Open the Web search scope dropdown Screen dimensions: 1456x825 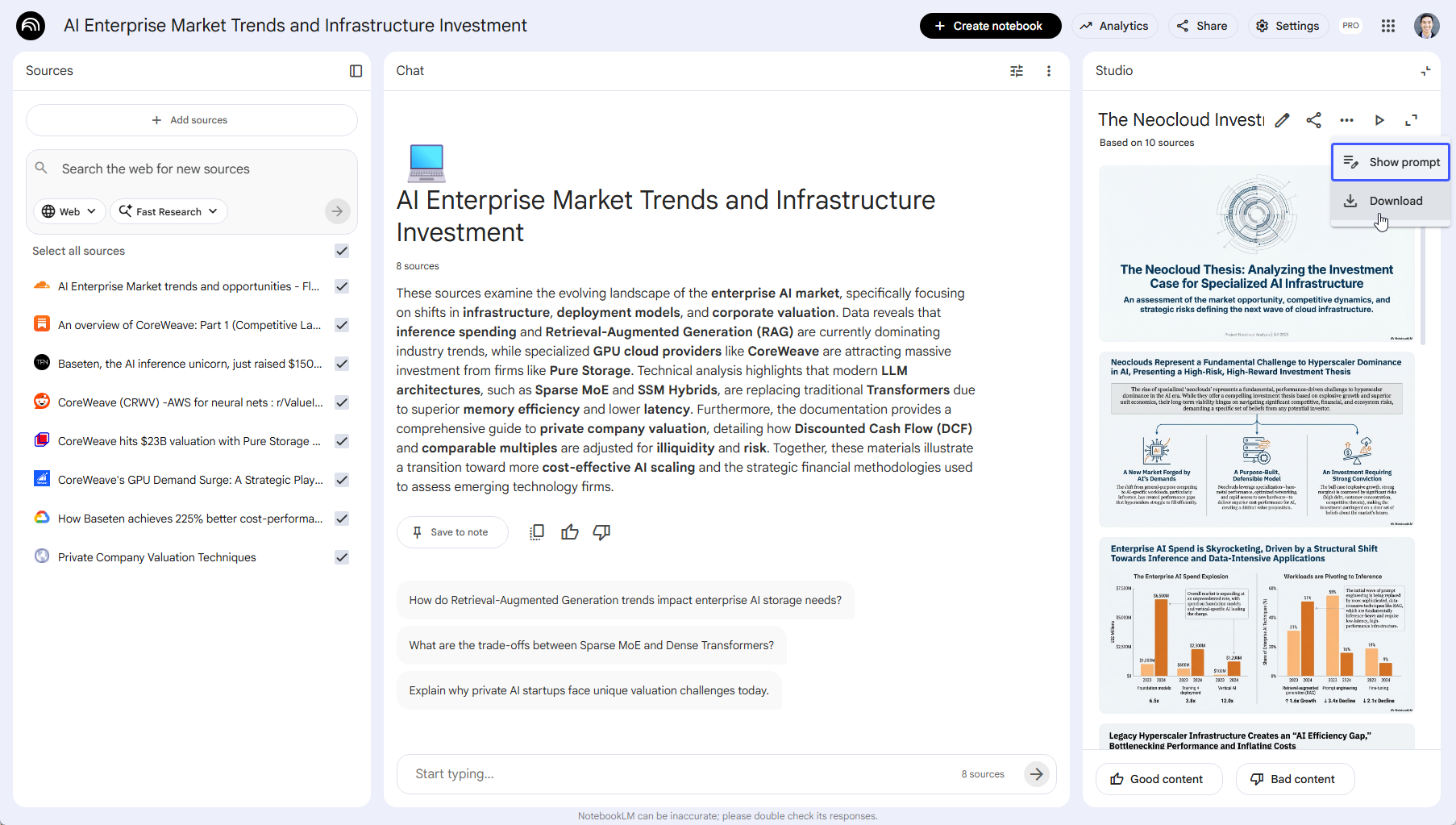(x=69, y=210)
